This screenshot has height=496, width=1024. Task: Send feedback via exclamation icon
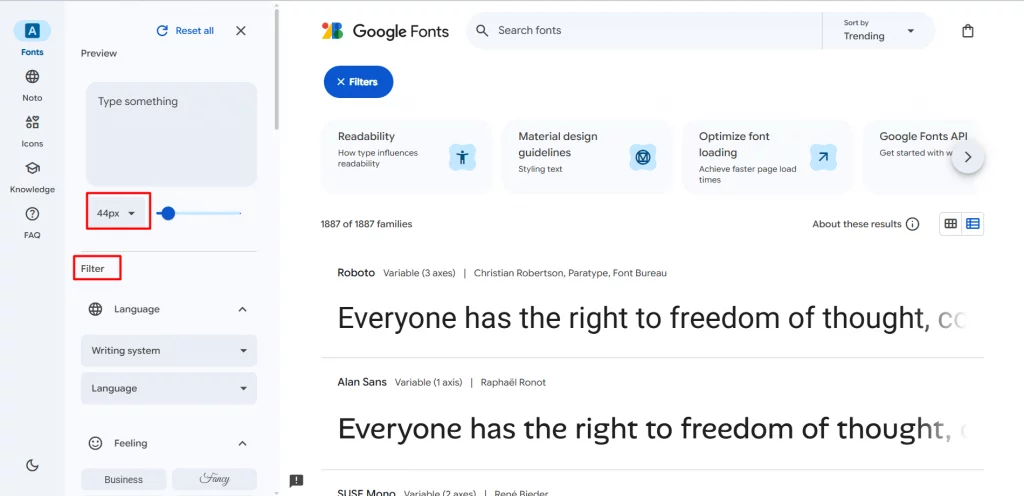click(x=296, y=481)
